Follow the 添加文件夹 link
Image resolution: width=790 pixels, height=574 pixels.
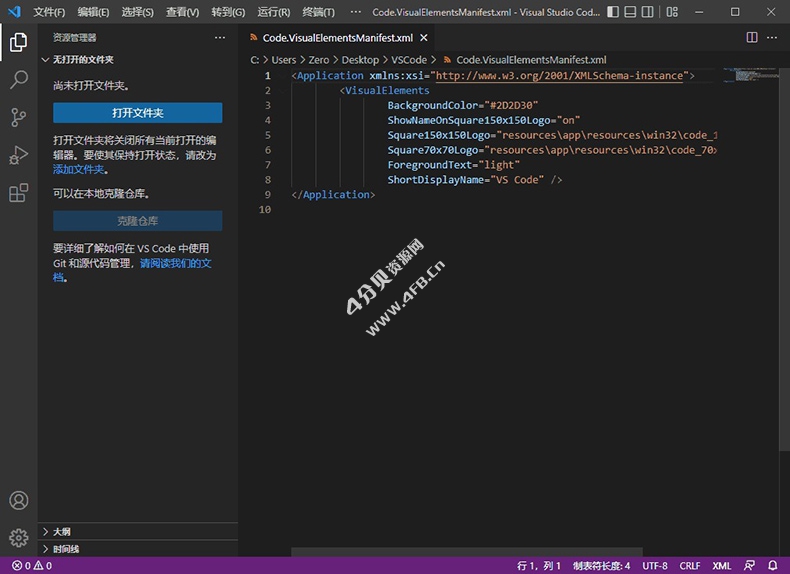(x=79, y=169)
